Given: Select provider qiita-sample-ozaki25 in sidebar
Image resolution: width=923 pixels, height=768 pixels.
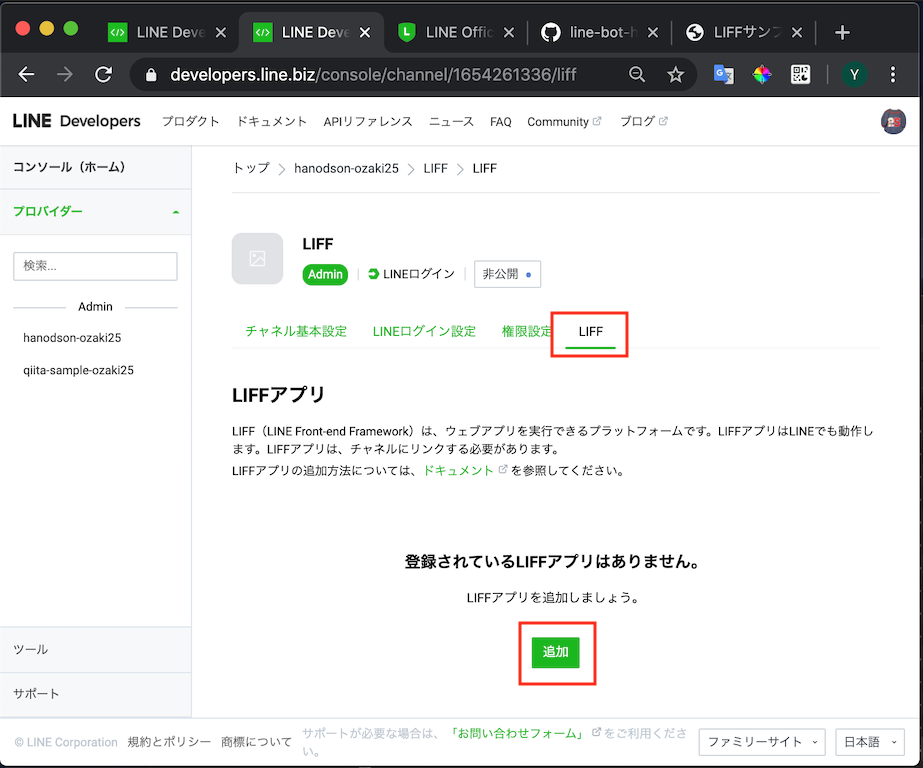Looking at the screenshot, I should pyautogui.click(x=78, y=370).
